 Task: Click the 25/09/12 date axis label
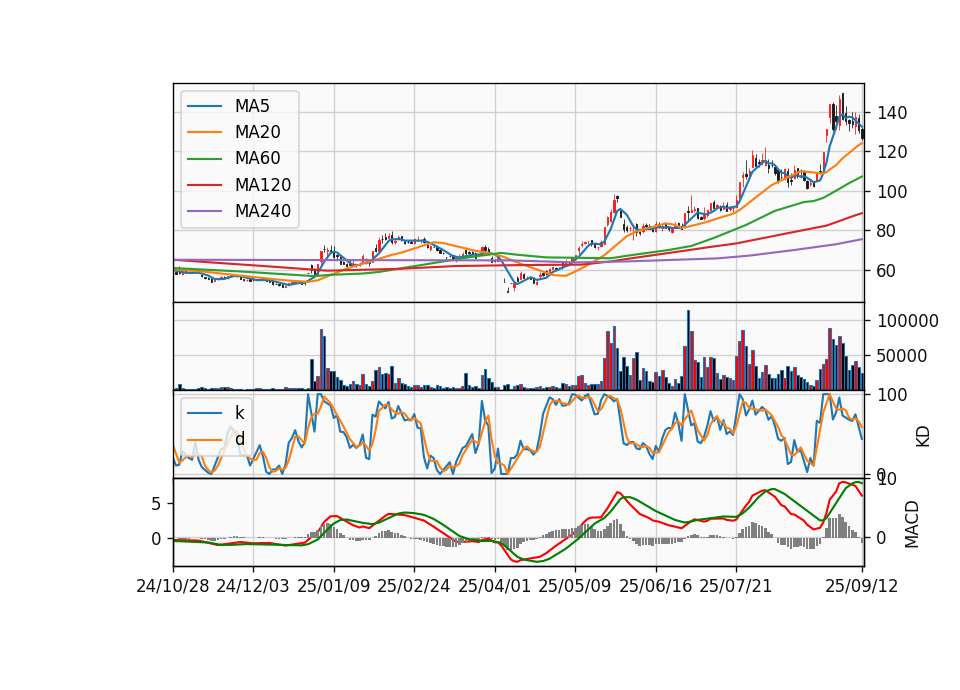tap(862, 587)
